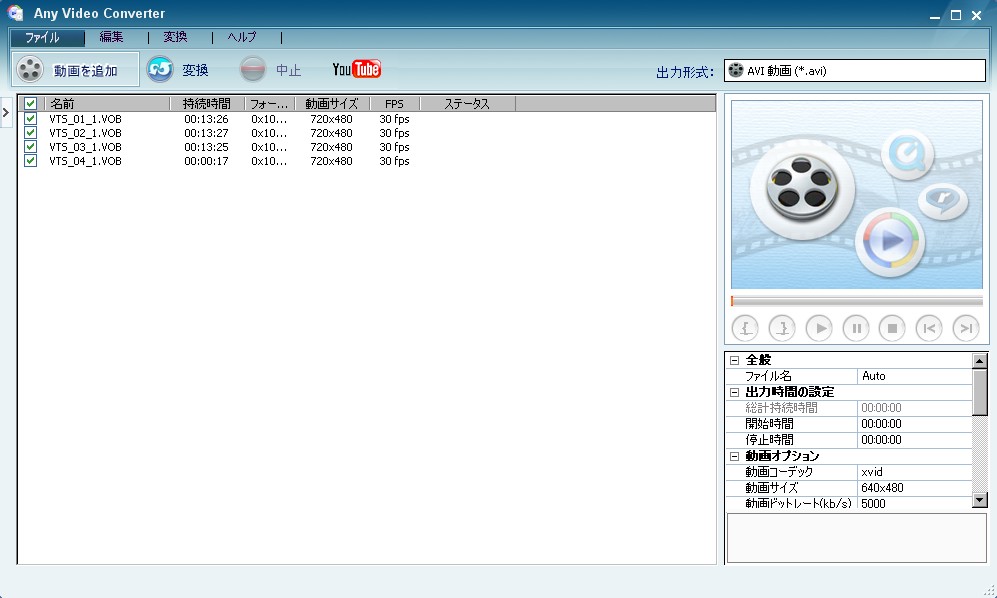Image resolution: width=997 pixels, height=598 pixels.
Task: Click the preview thumbnail image
Action: [x=856, y=194]
